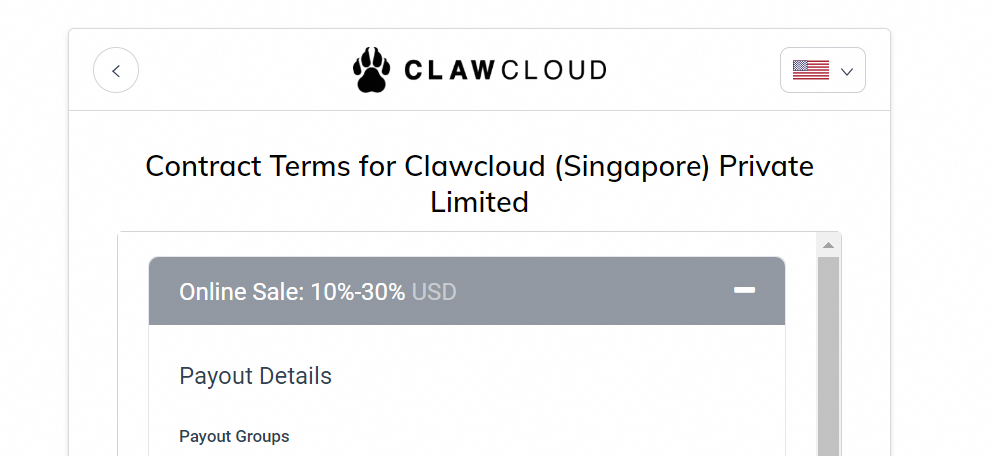
Task: Click "Limited" in the heading
Action: 479,202
